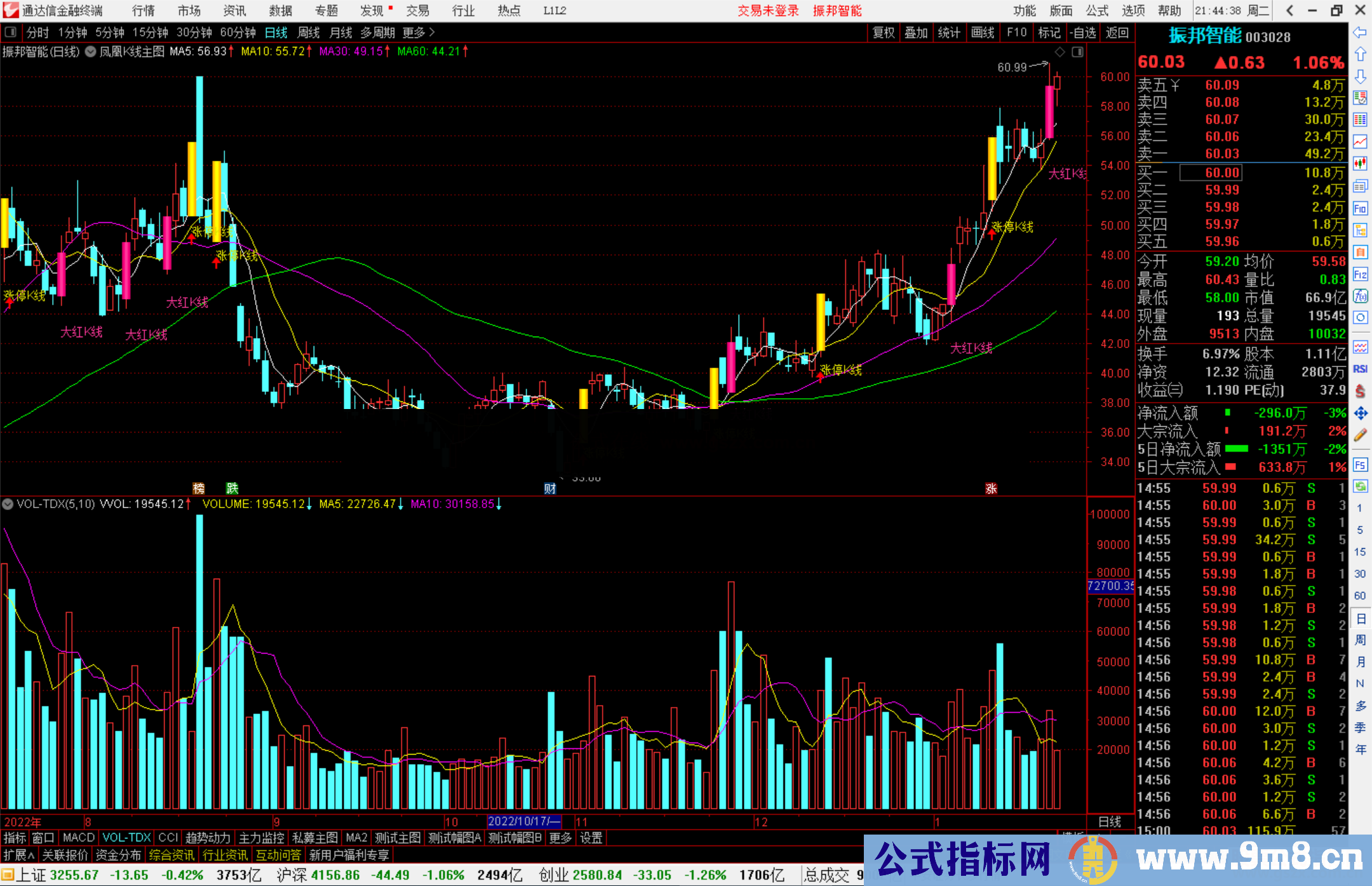This screenshot has width=1372, height=886.
Task: Click the wavy indicator lines sidebar icon
Action: tap(1360, 347)
